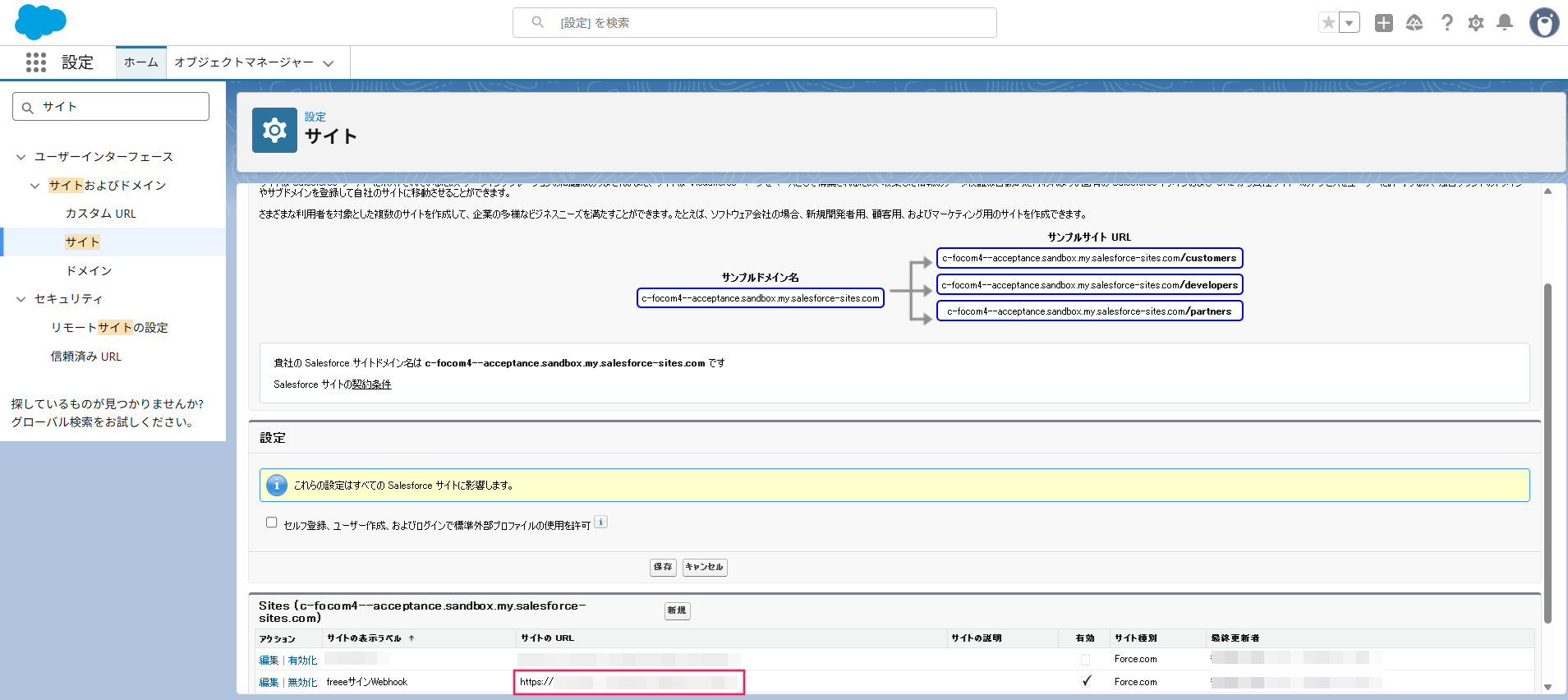This screenshot has width=1568, height=700.
Task: Click the info icon in yellow notice
Action: pyautogui.click(x=277, y=485)
